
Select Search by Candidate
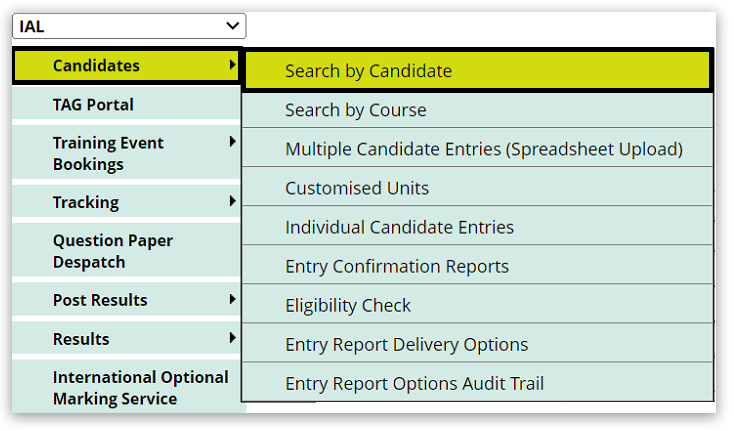(368, 71)
